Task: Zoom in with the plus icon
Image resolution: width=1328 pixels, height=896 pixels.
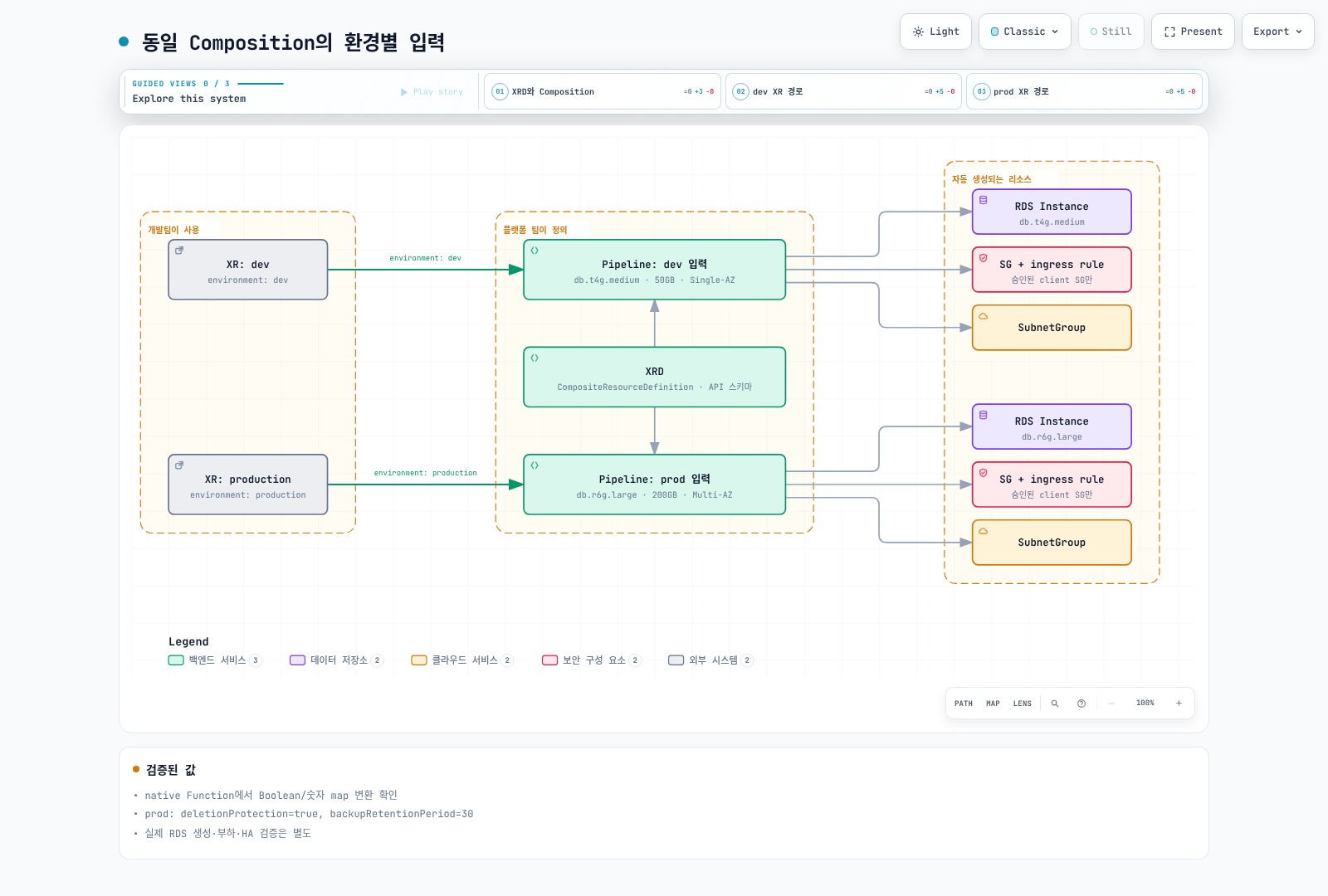Action: click(x=1179, y=704)
